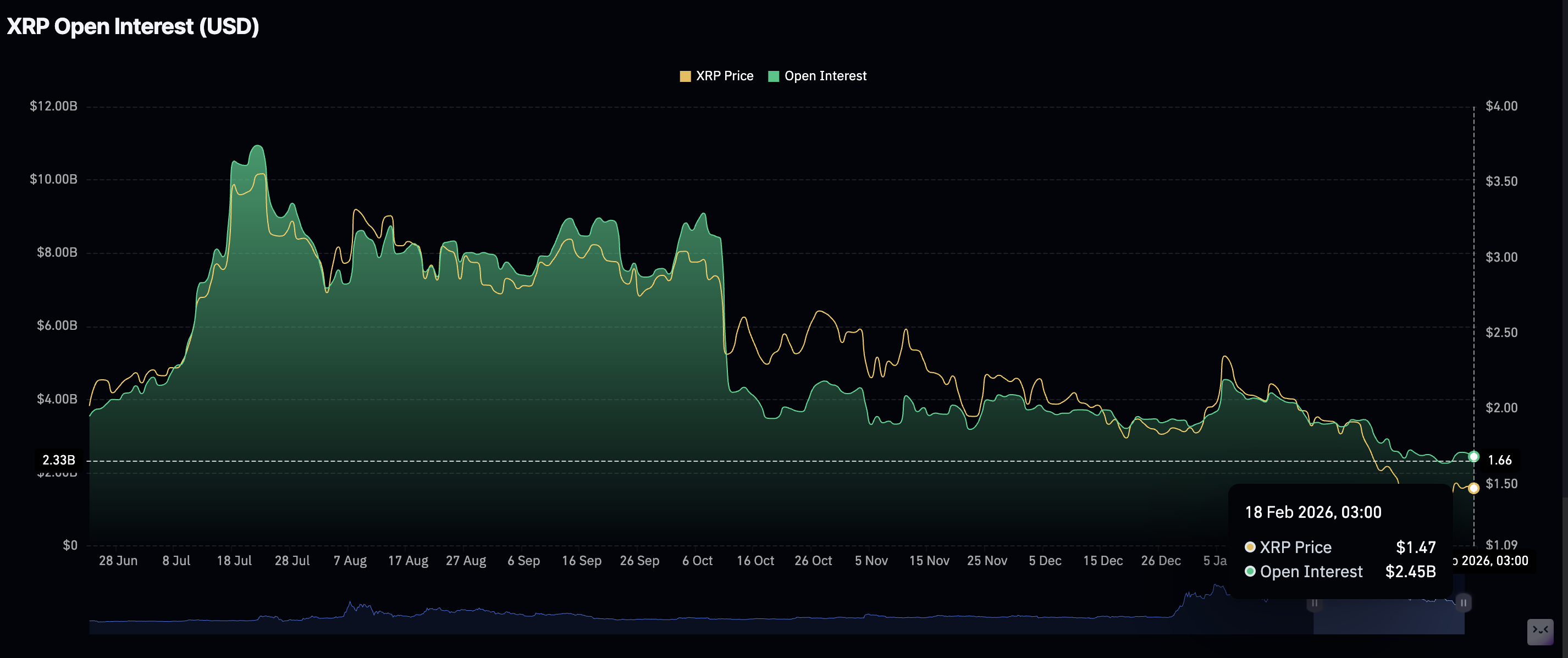
Task: Click the 18 Feb 2026 tooltip header
Action: pos(1313,512)
